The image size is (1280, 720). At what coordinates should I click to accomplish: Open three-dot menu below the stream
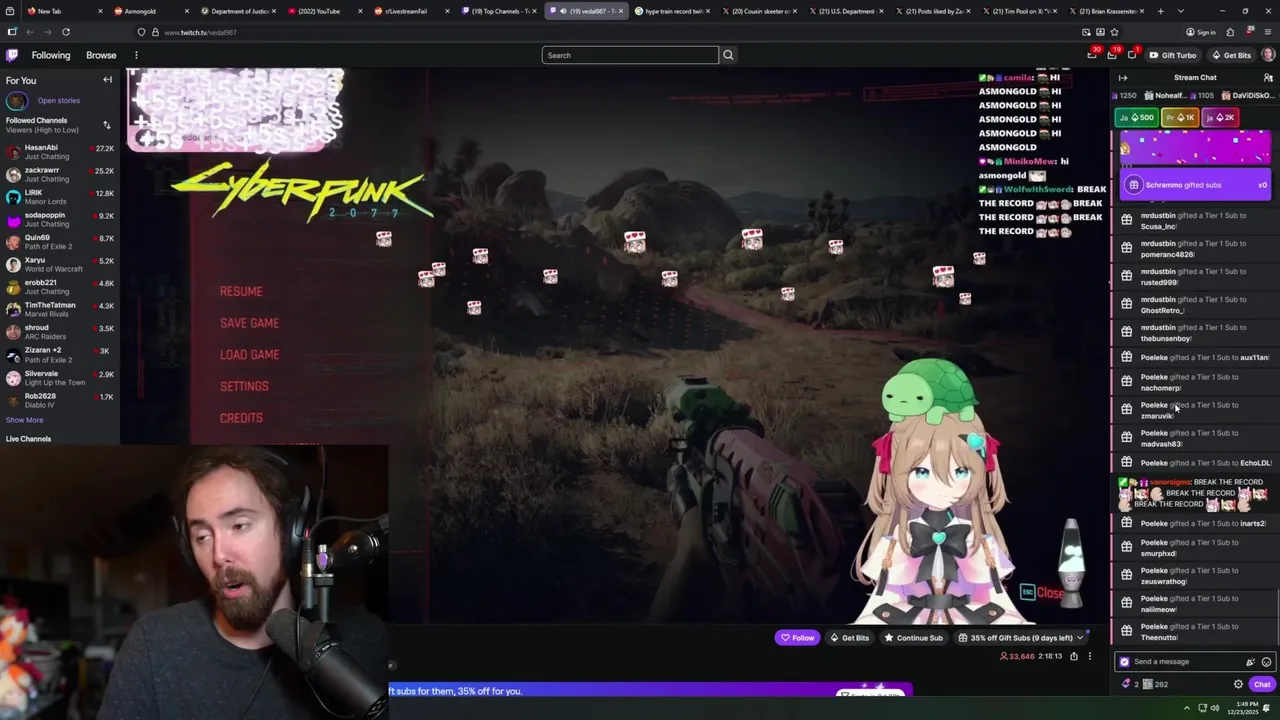(1089, 656)
